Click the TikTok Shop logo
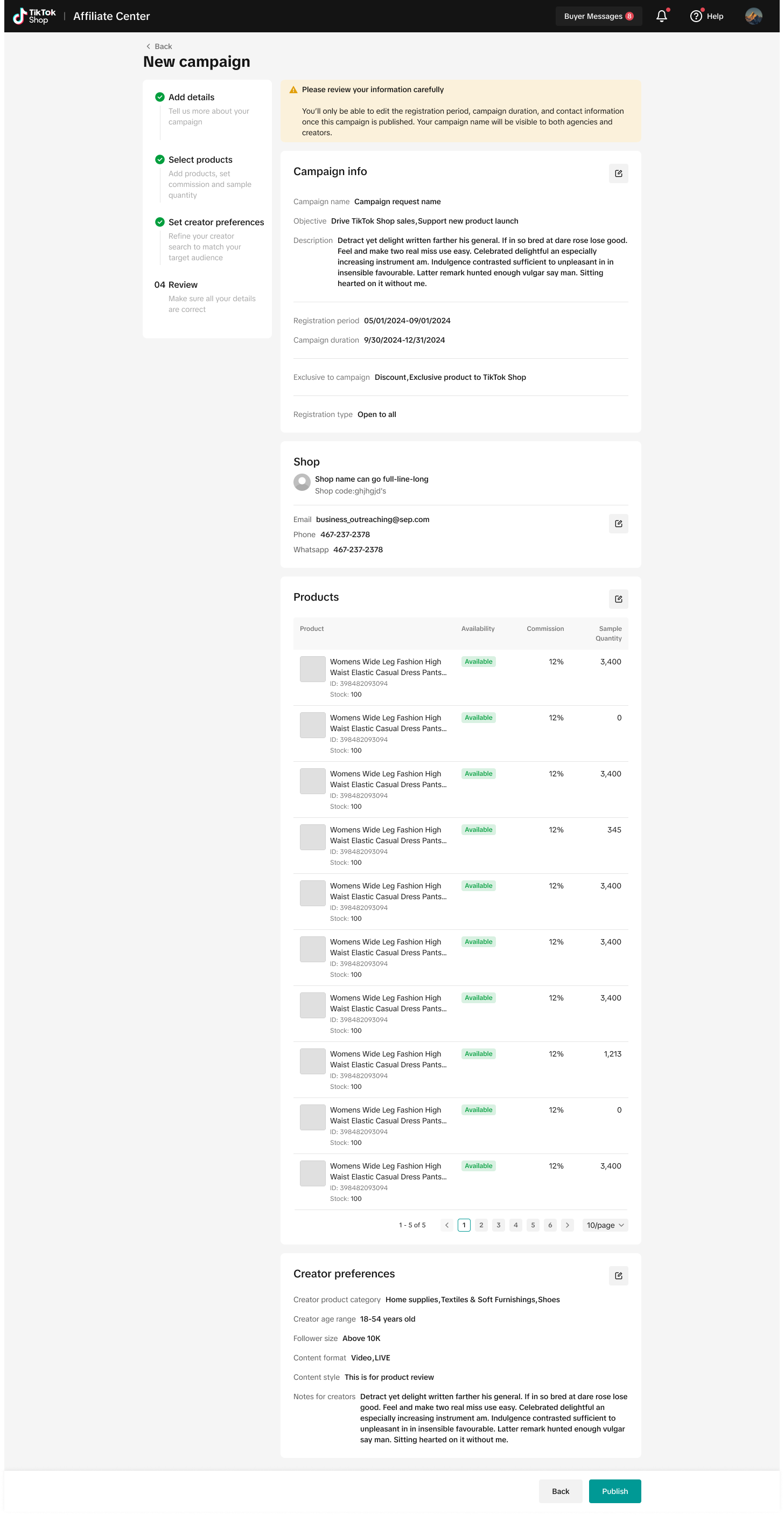The height and width of the screenshot is (1515, 784). [34, 16]
